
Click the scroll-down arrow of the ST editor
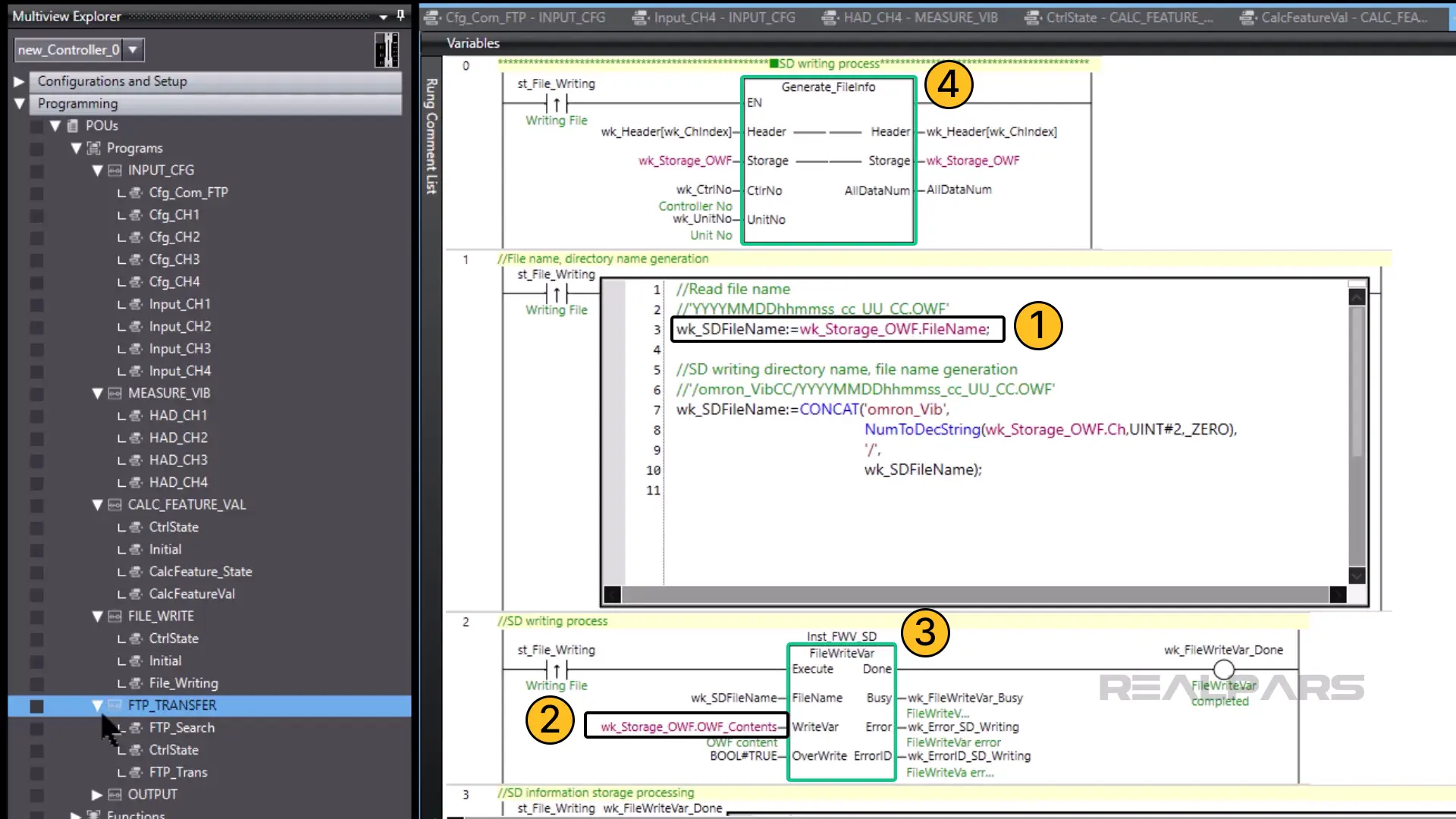pyautogui.click(x=1357, y=576)
